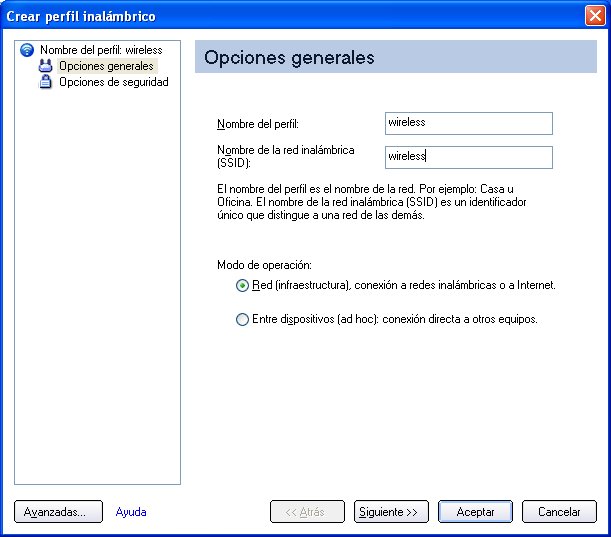Click the Opciones generales header banner

coord(396,57)
